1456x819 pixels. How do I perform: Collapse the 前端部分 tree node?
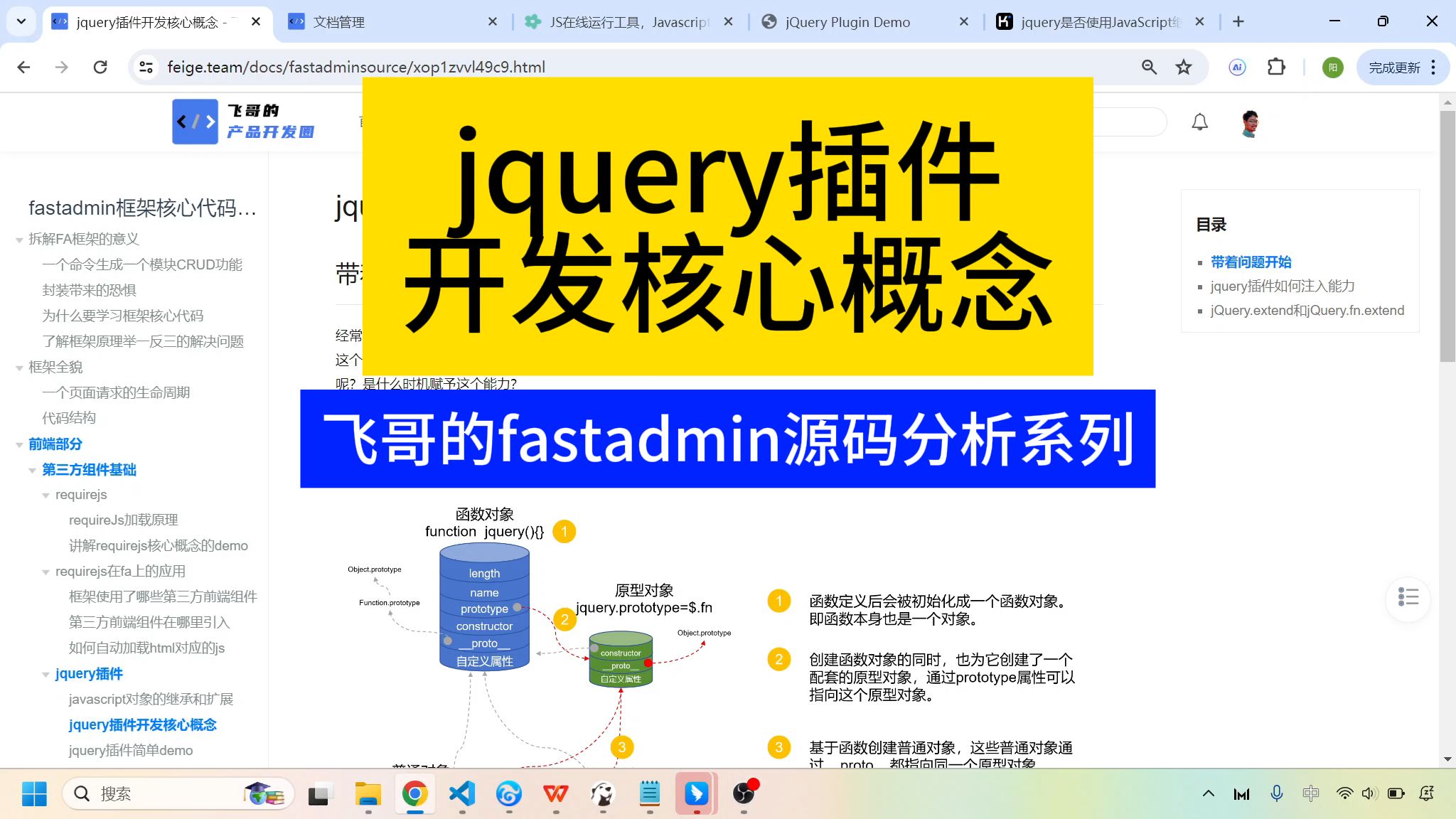pos(19,445)
